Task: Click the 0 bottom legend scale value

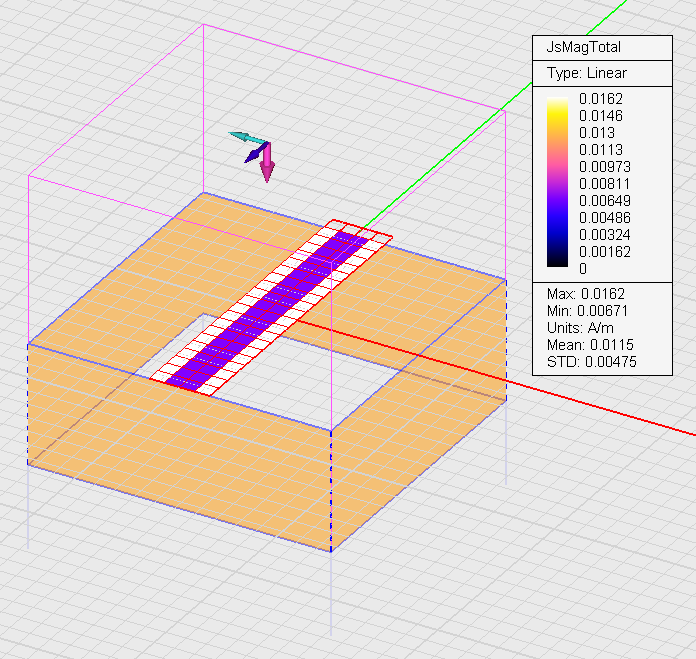Action: (x=585, y=268)
